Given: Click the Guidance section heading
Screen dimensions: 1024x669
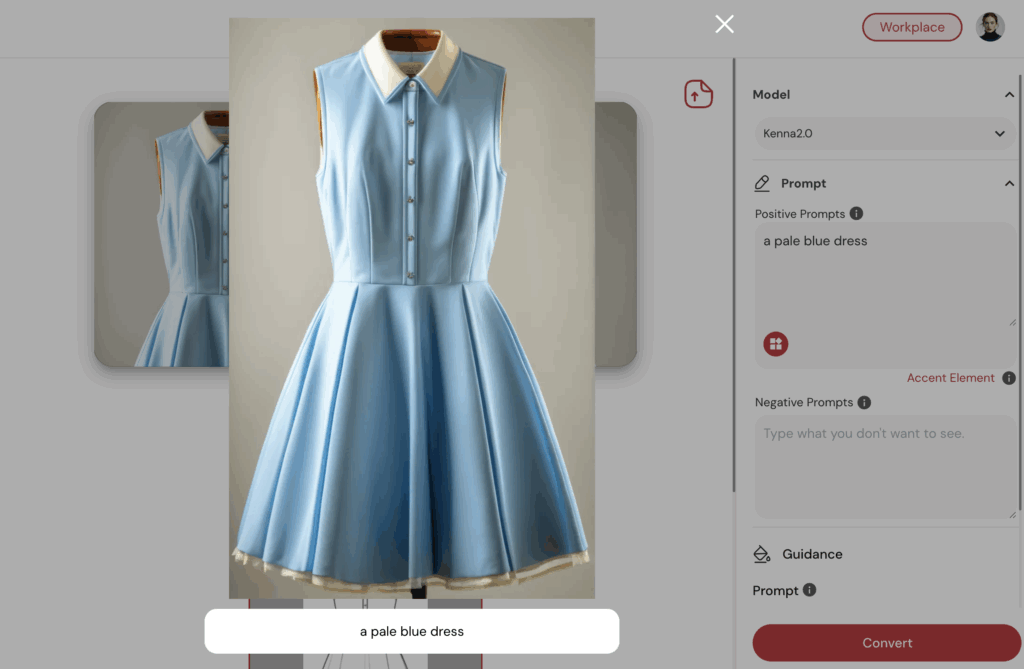Looking at the screenshot, I should coord(812,554).
